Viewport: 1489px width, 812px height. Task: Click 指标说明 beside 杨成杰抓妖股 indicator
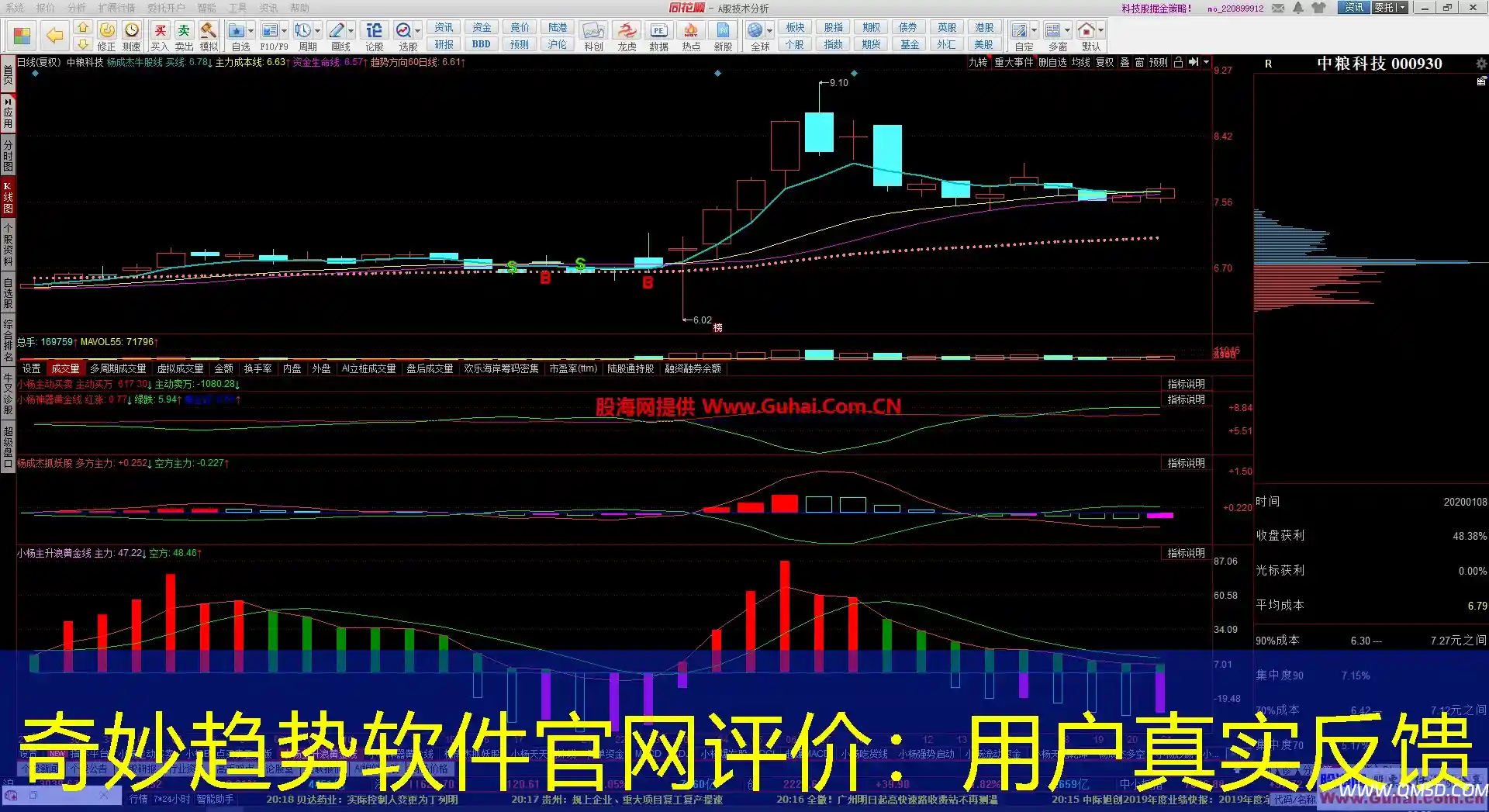(1187, 463)
